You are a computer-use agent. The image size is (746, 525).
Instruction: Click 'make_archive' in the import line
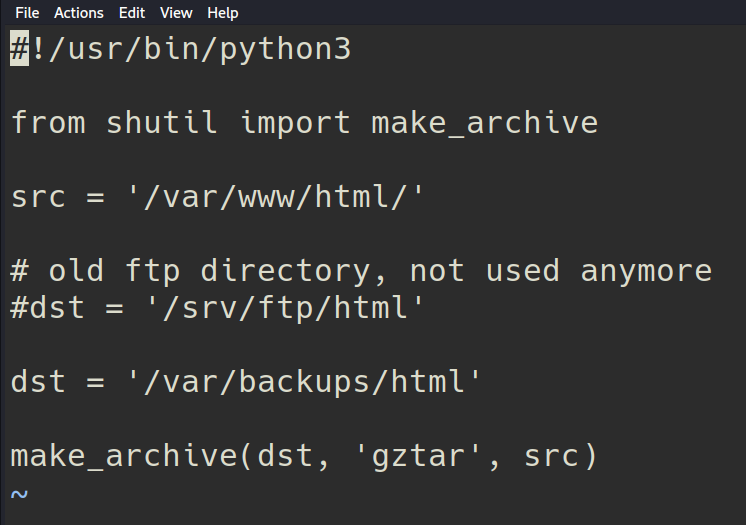click(x=484, y=123)
